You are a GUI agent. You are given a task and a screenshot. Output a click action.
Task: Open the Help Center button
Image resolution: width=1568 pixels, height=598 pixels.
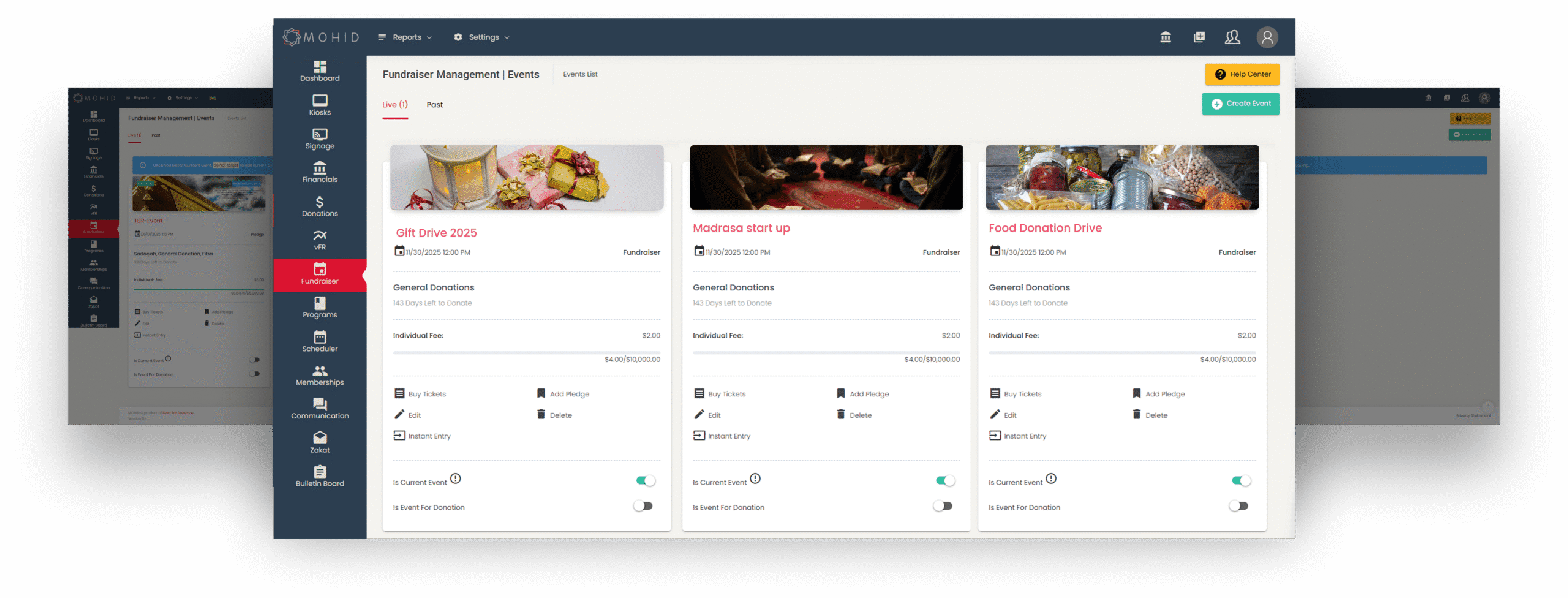pos(1242,74)
